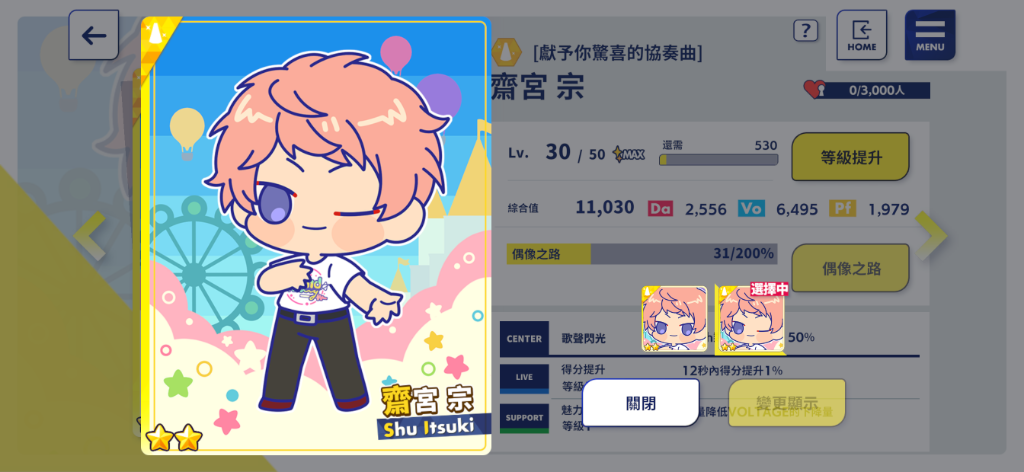Tap the Vo vocal stat icon
This screenshot has width=1024, height=472.
(x=751, y=208)
